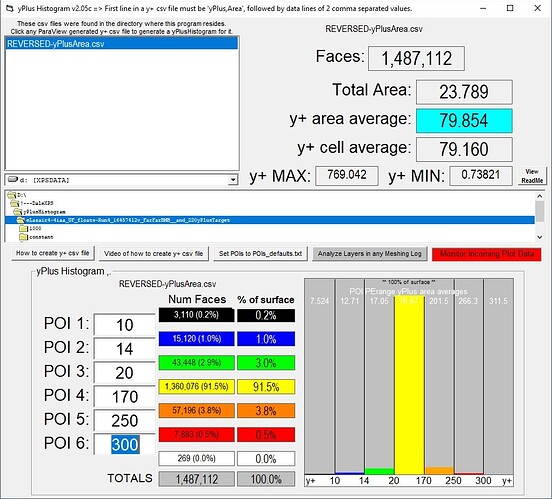The width and height of the screenshot is (552, 499).
Task: Click the 7.524 area average label in histogram
Action: click(319, 301)
